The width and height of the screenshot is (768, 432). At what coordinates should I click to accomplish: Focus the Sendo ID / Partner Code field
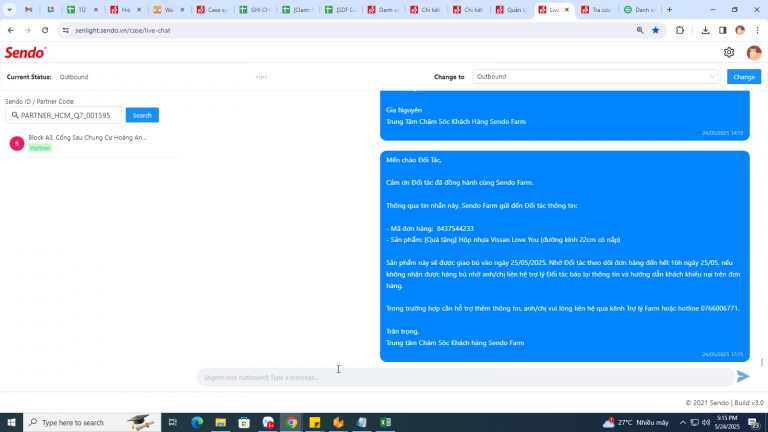tap(64, 115)
